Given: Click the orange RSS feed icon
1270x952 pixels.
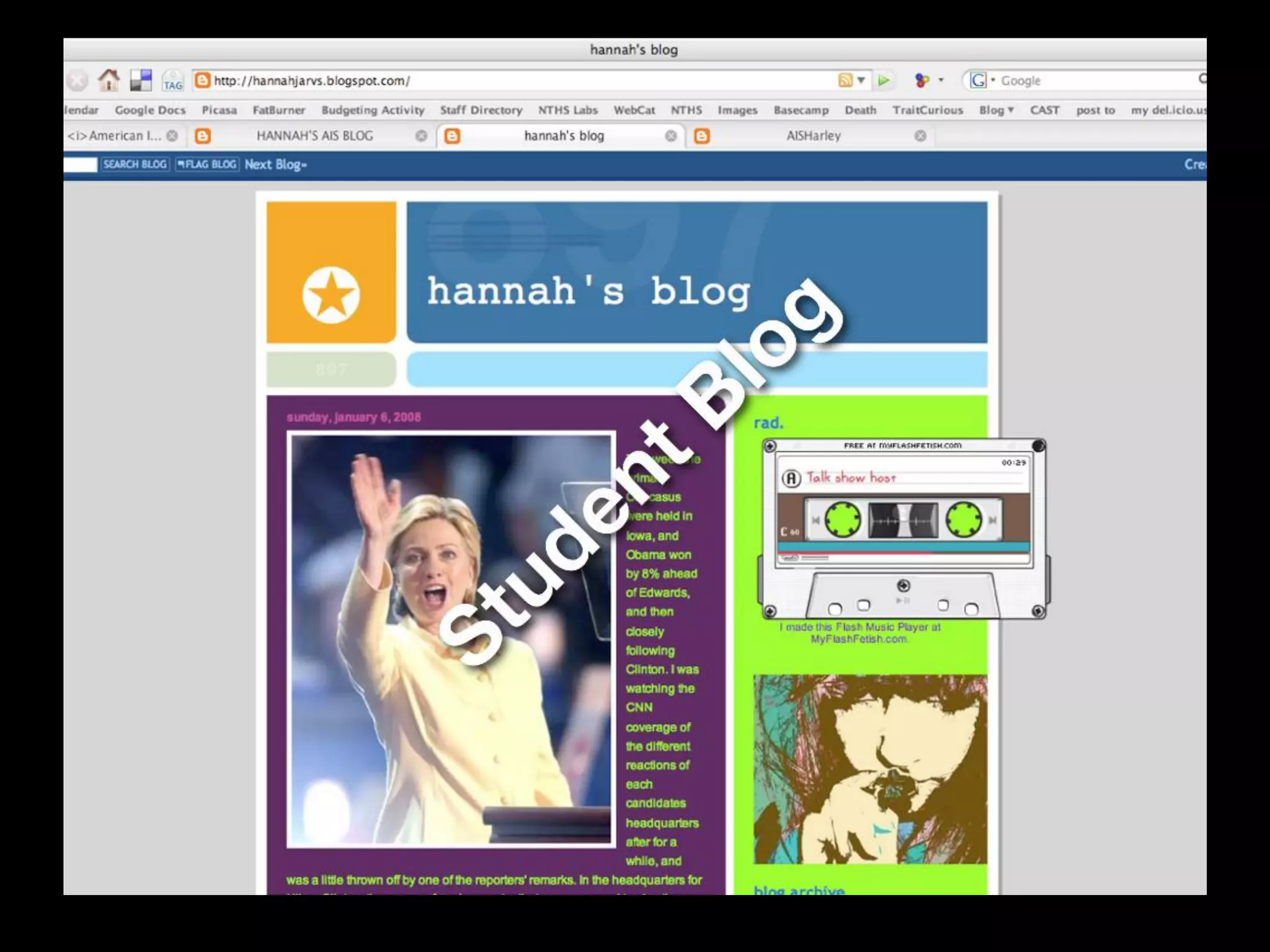Looking at the screenshot, I should coord(845,80).
